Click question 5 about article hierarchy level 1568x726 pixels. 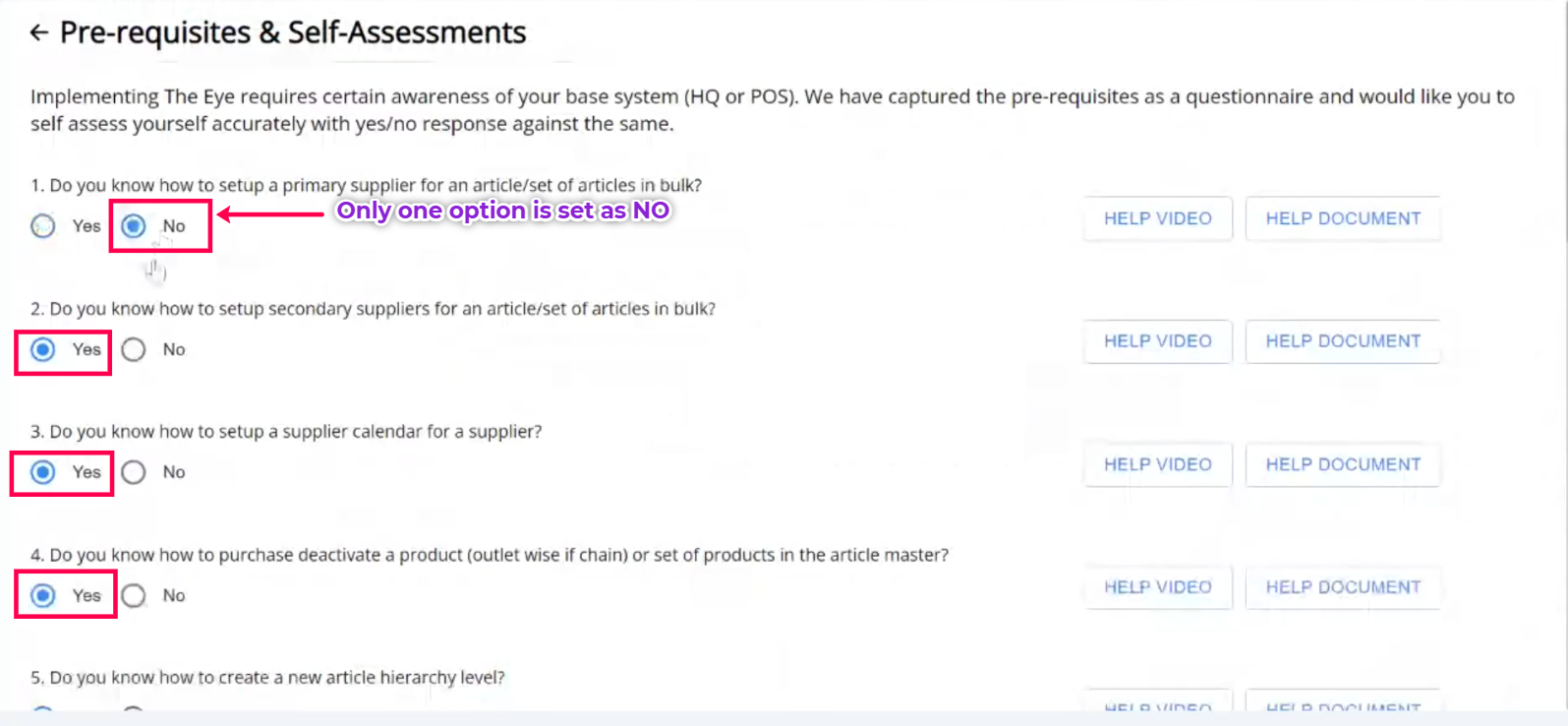tap(267, 678)
